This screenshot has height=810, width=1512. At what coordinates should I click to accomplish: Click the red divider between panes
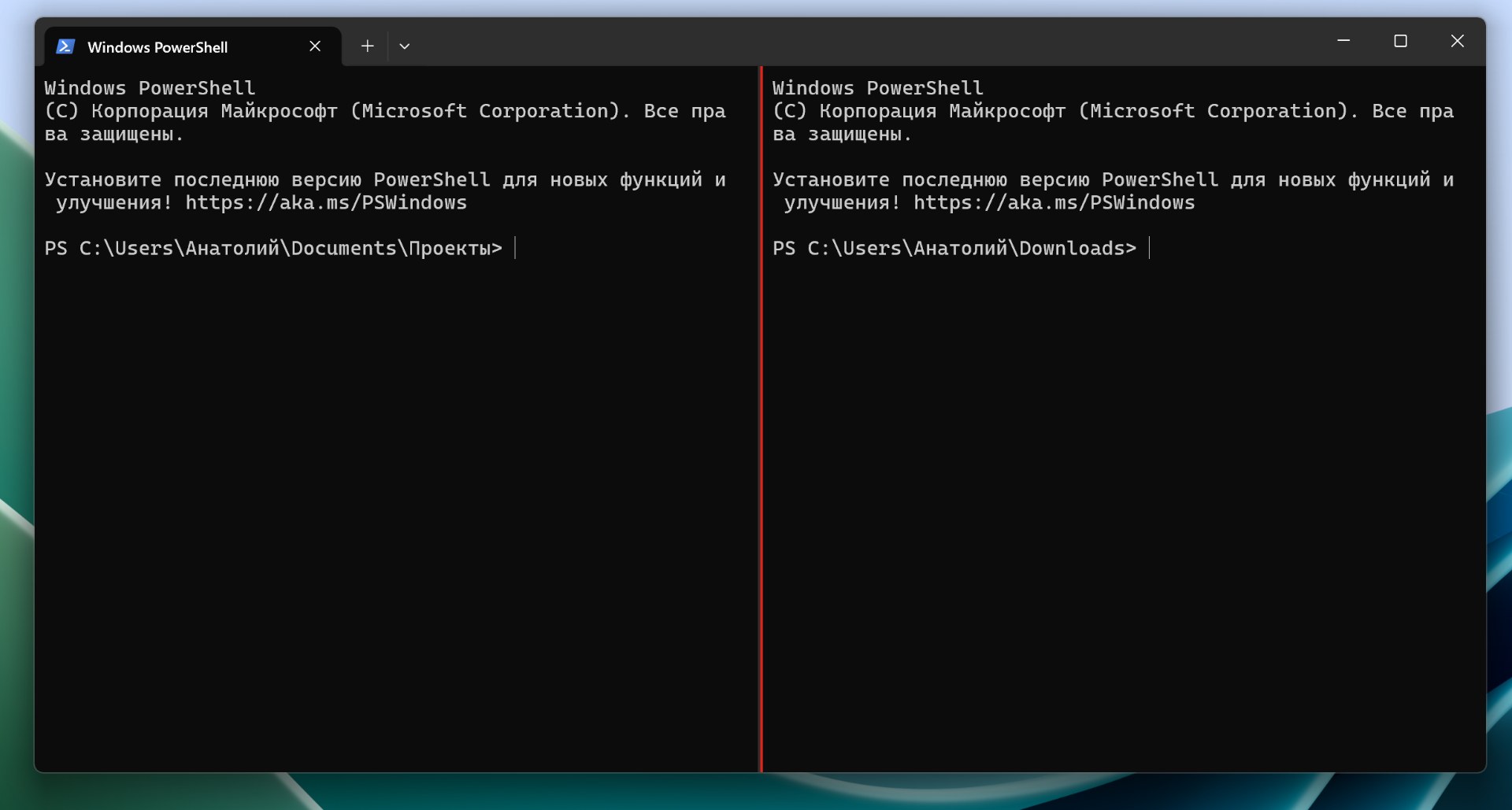(x=761, y=472)
